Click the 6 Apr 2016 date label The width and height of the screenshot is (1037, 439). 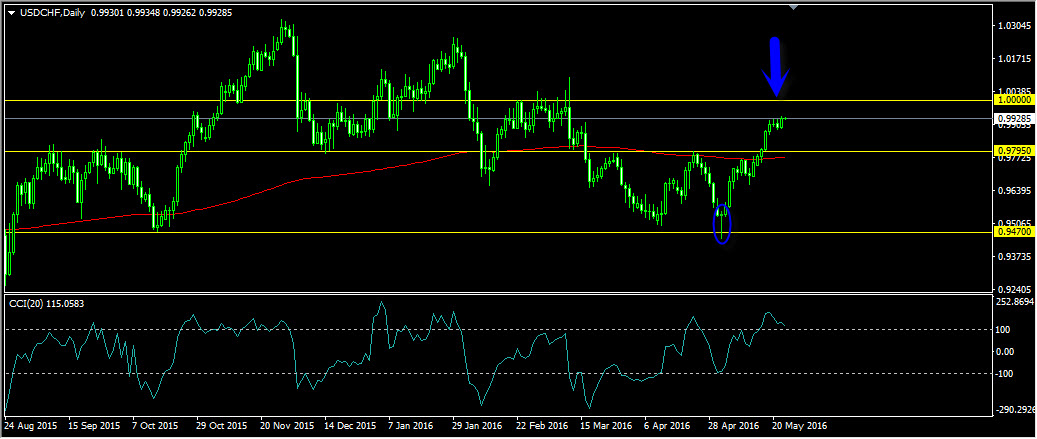point(668,426)
